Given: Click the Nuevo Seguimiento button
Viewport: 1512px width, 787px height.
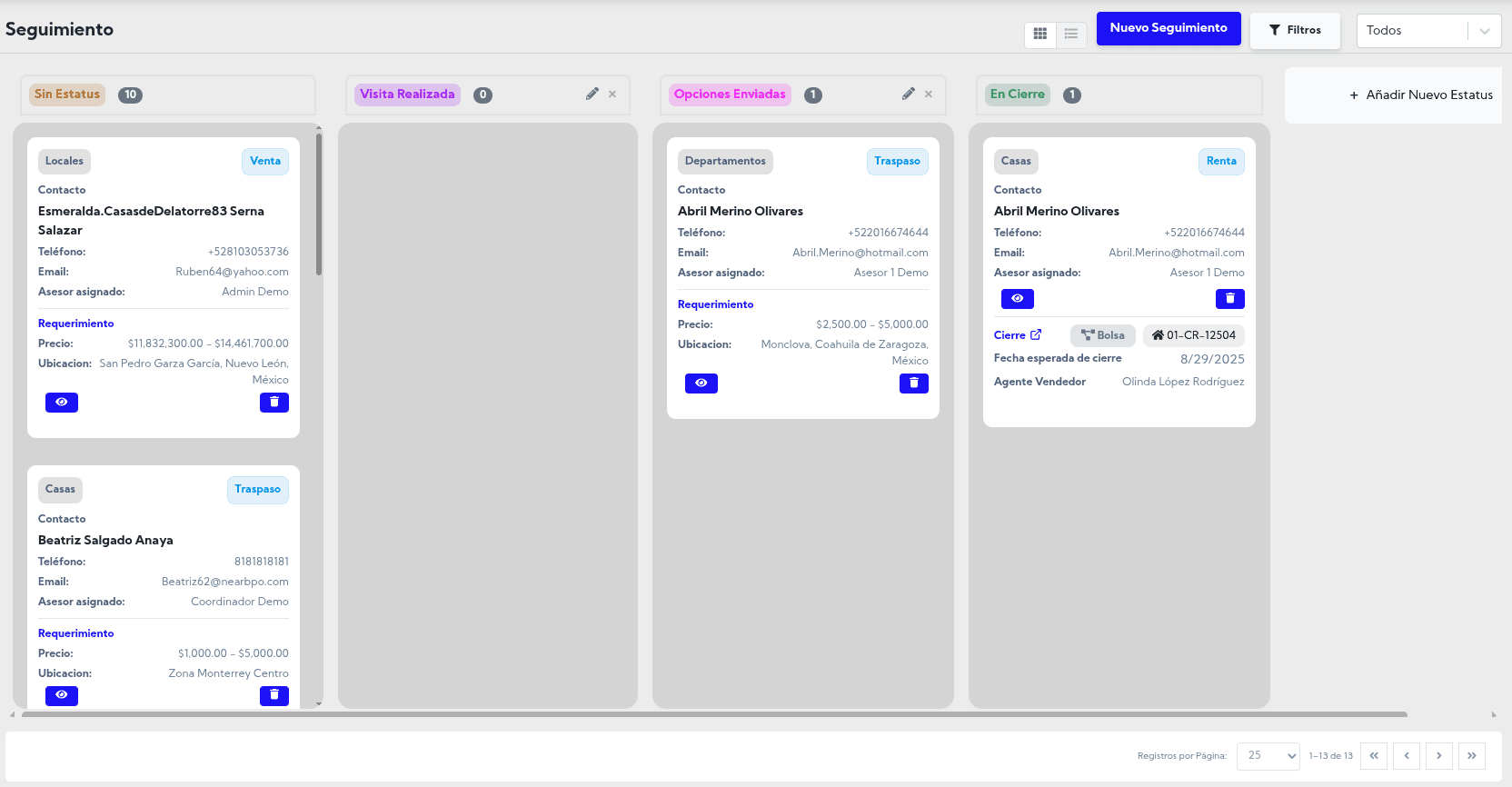Looking at the screenshot, I should tap(1168, 28).
